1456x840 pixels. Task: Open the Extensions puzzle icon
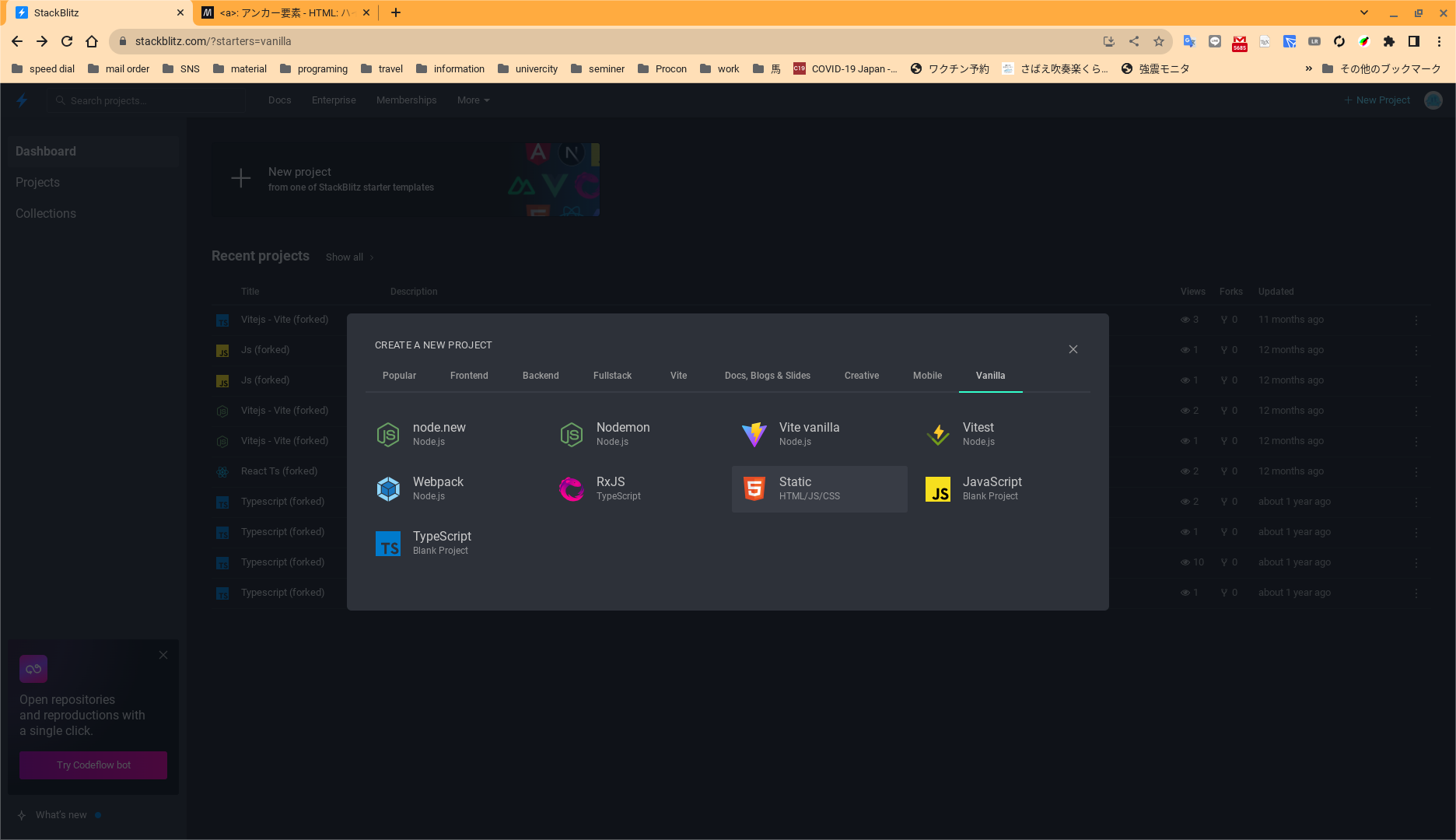point(1389,41)
